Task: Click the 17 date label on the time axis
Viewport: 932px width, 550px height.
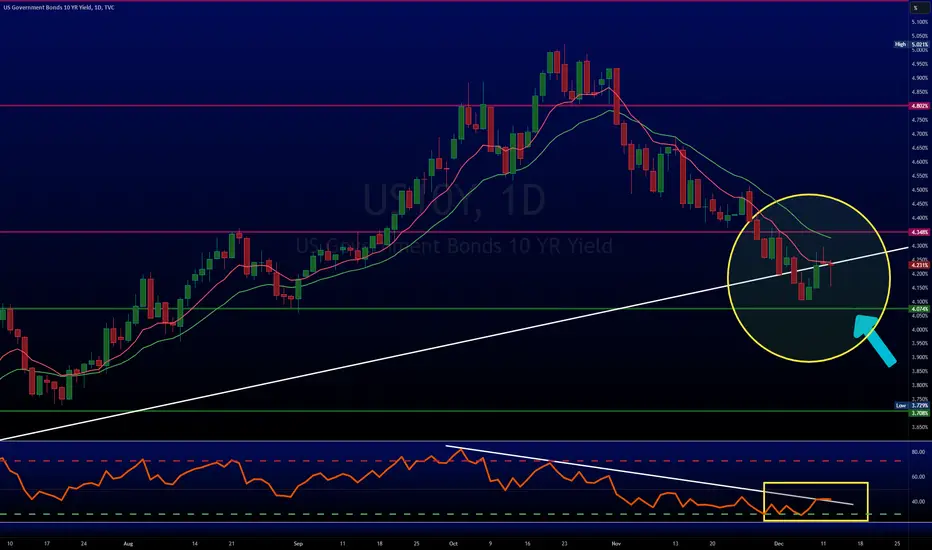Action: [46, 543]
